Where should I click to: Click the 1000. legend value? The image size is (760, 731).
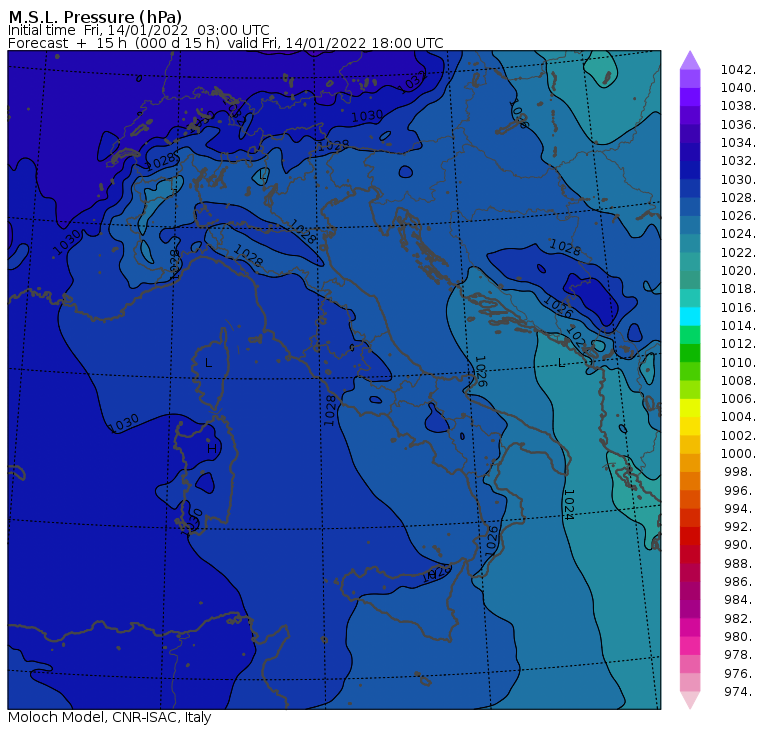coord(738,453)
